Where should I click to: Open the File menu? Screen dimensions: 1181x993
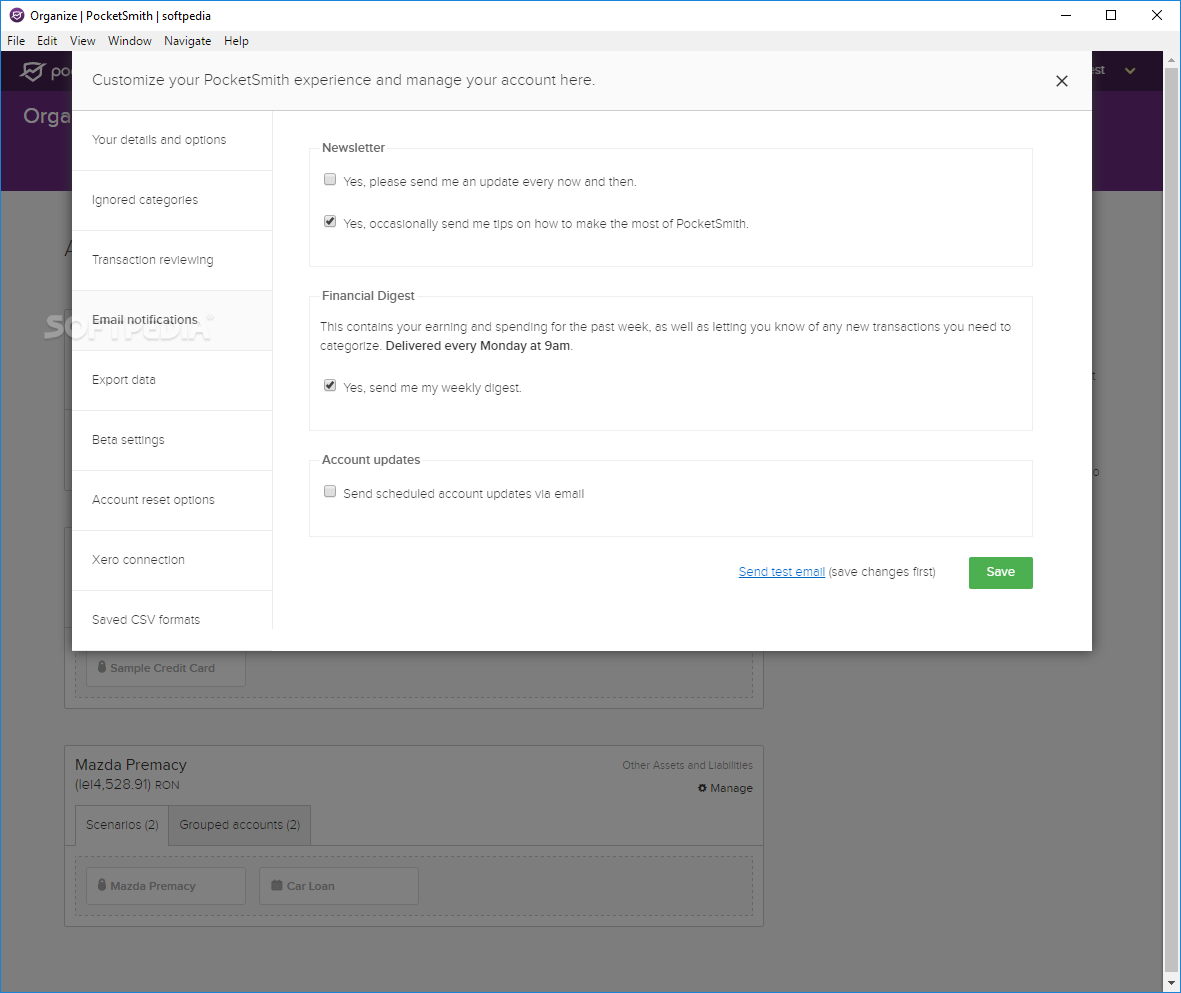pyautogui.click(x=16, y=41)
